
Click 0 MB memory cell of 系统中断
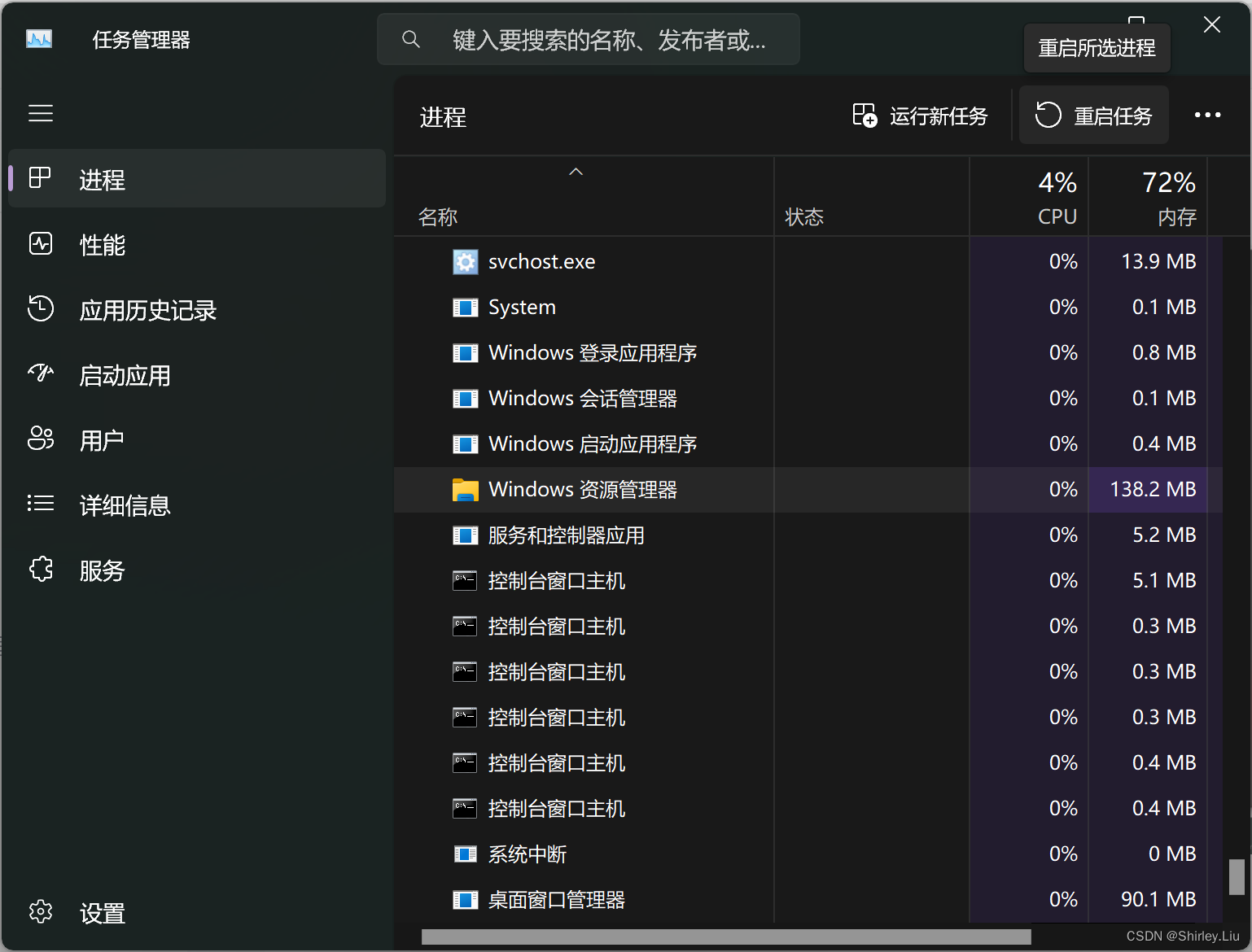click(1148, 854)
